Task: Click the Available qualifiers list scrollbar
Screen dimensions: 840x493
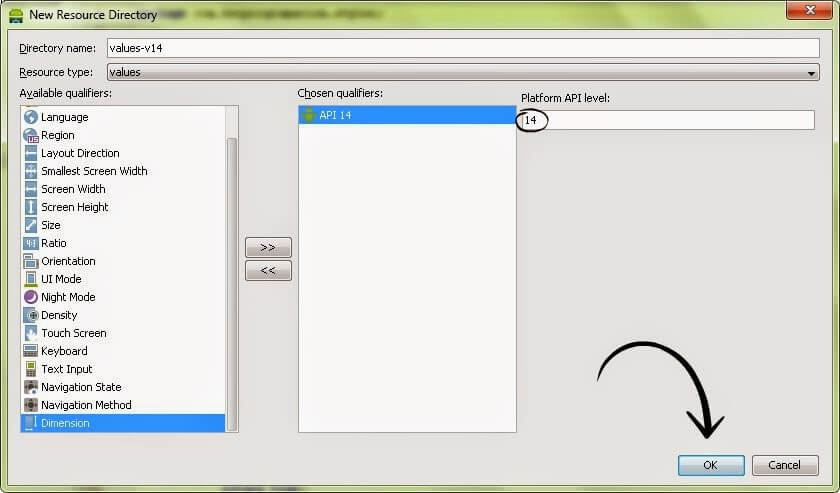Action: point(232,284)
